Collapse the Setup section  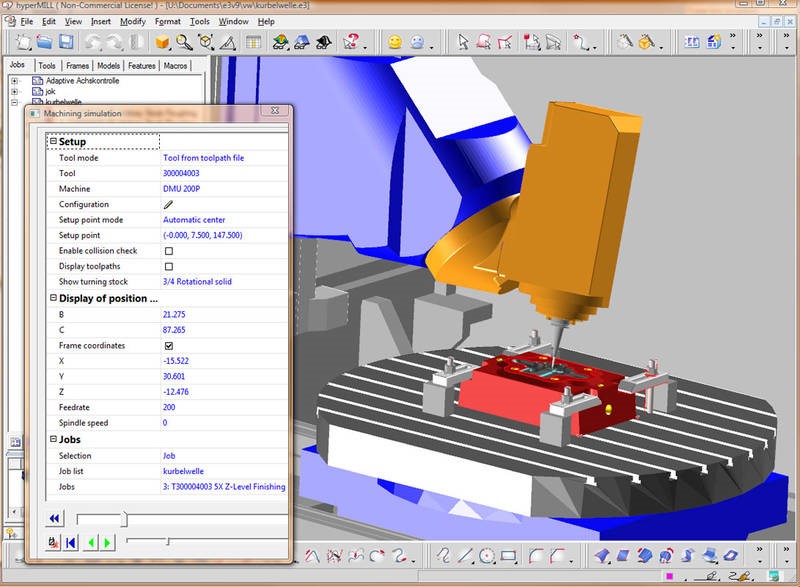point(53,141)
